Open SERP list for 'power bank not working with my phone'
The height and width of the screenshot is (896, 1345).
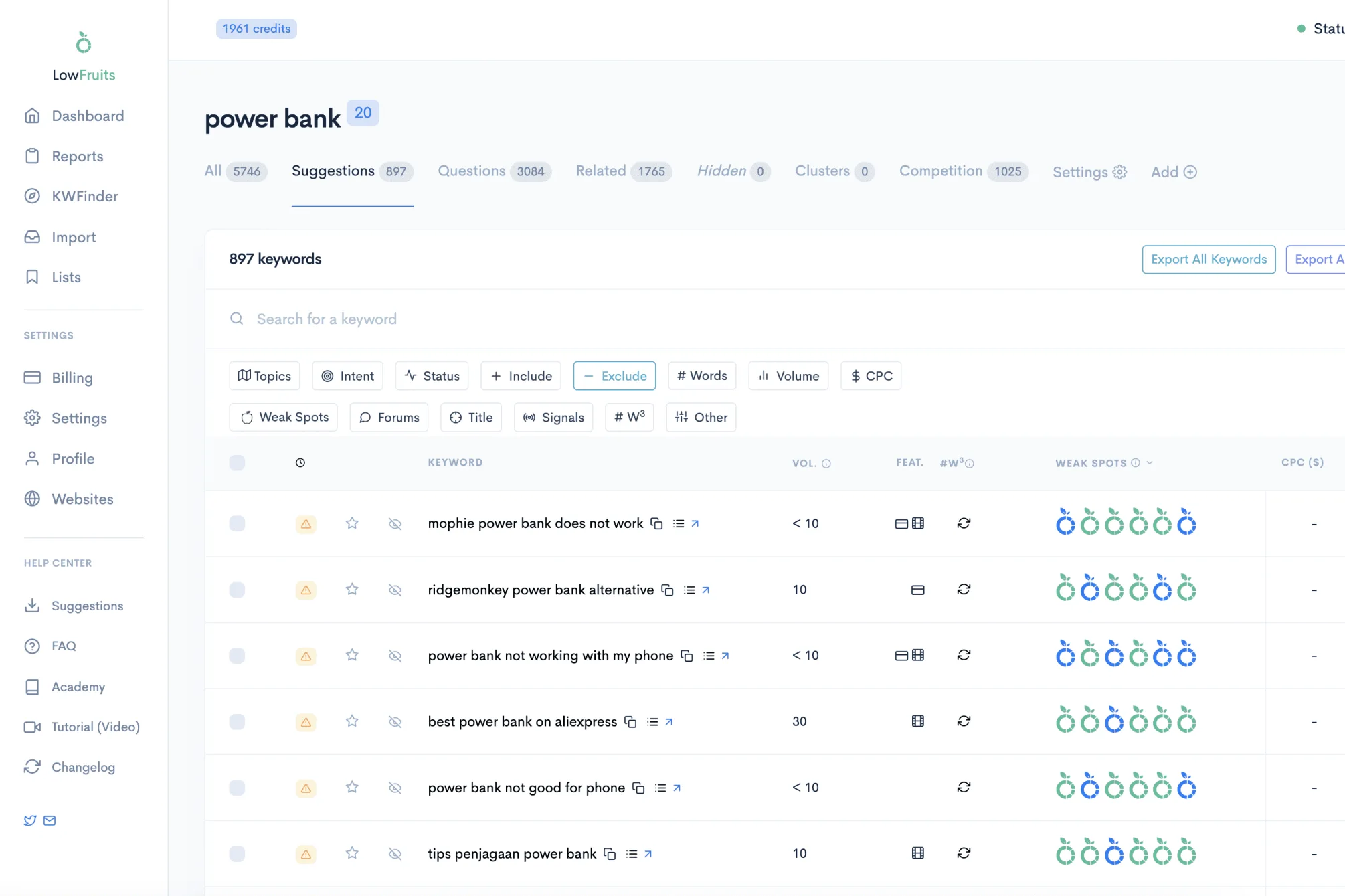tap(709, 656)
